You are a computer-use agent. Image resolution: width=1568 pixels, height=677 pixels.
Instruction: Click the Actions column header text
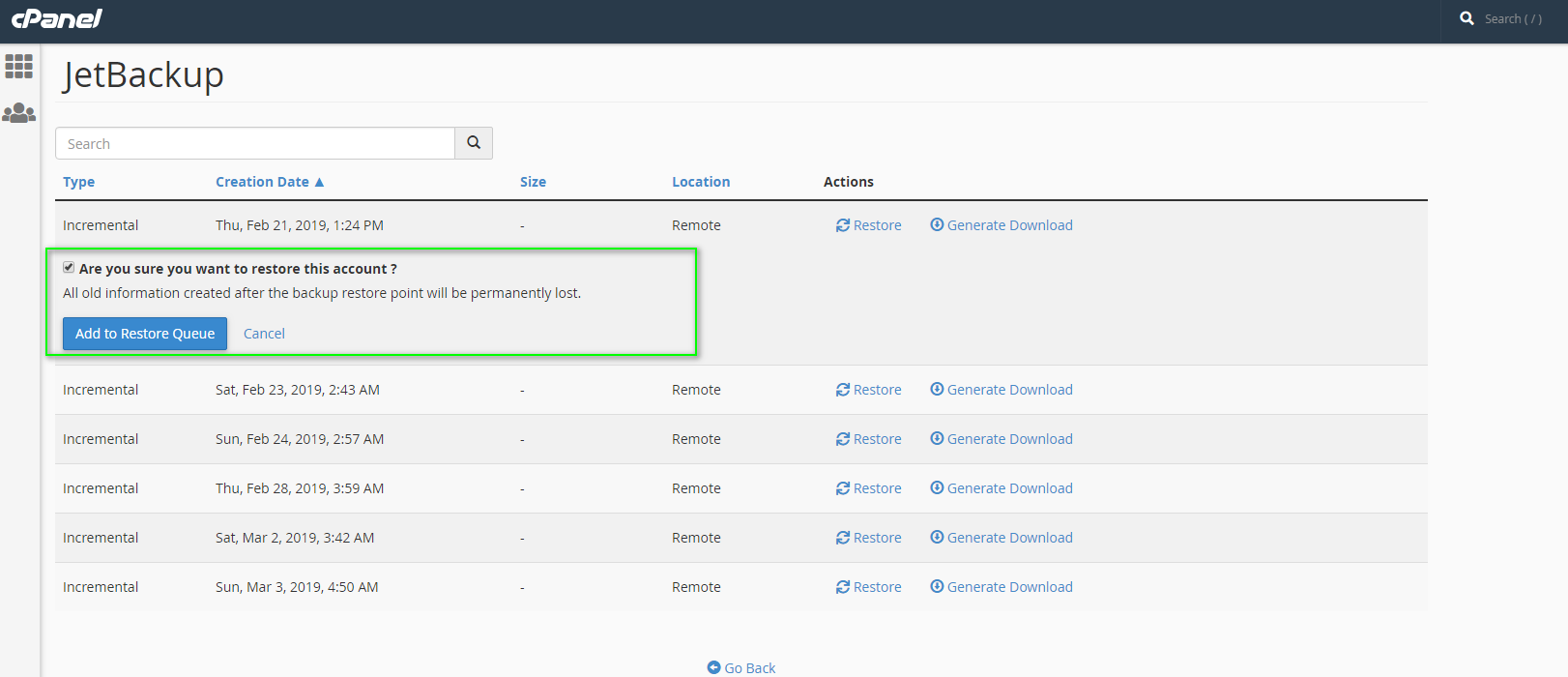849,182
